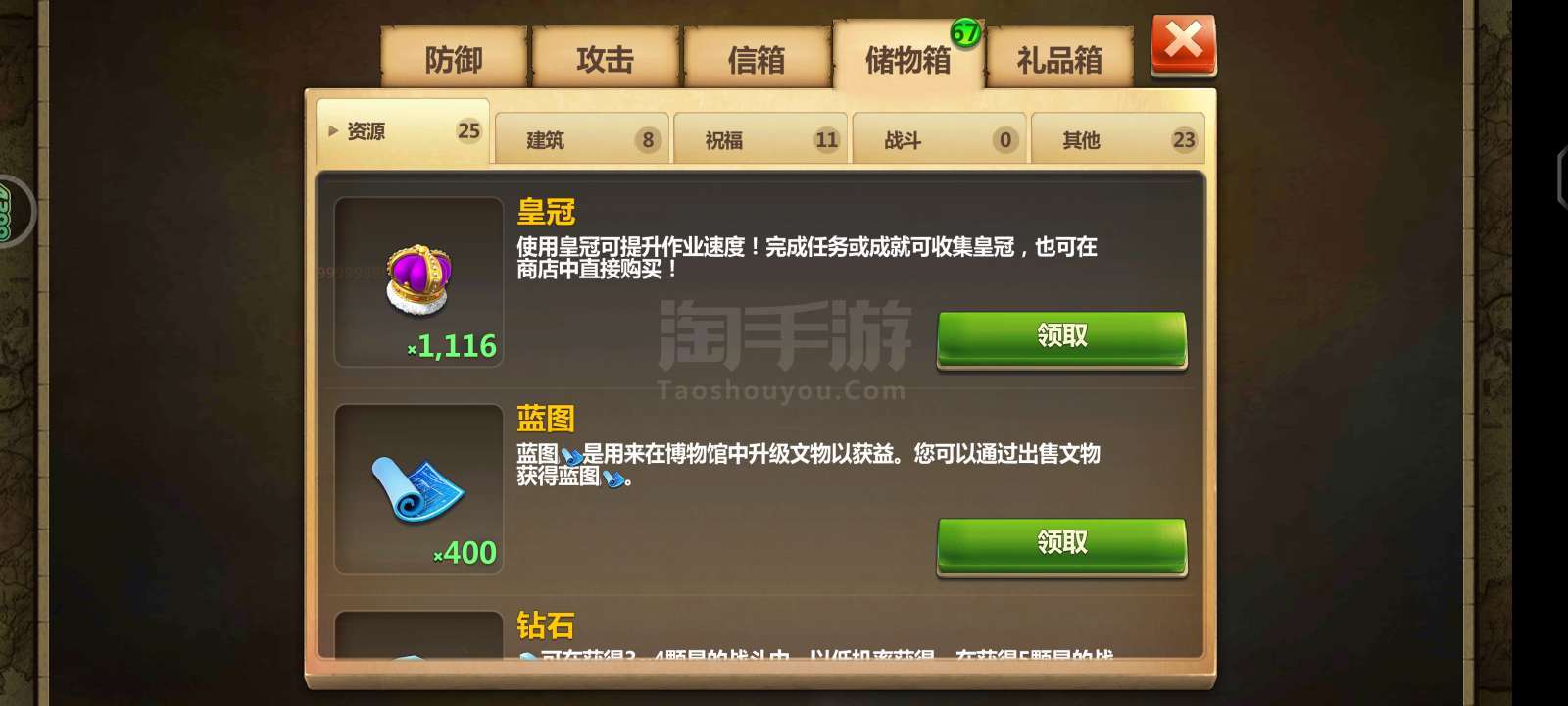
Task: Claim the 蓝图 with 领取 button
Action: [1061, 546]
